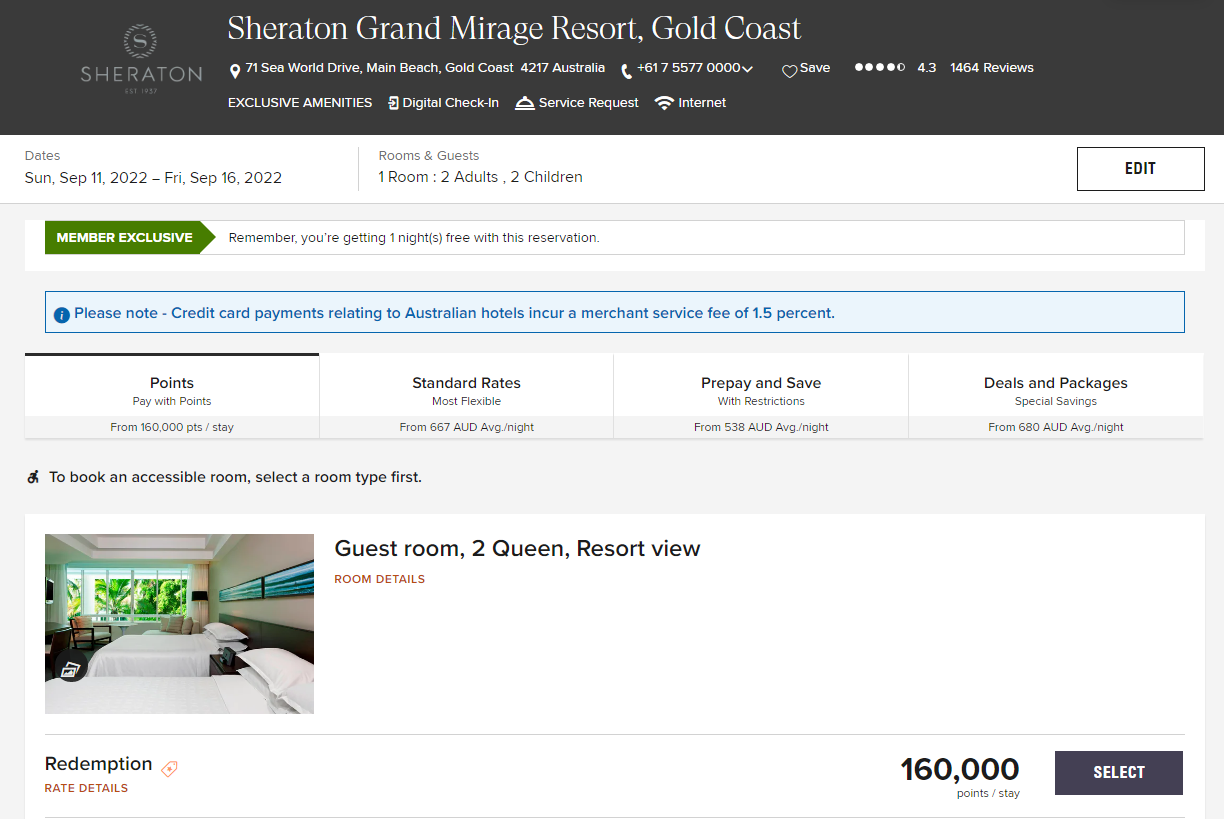The image size is (1224, 819).
Task: Switch to the Standard Rates tab
Action: [x=466, y=396]
